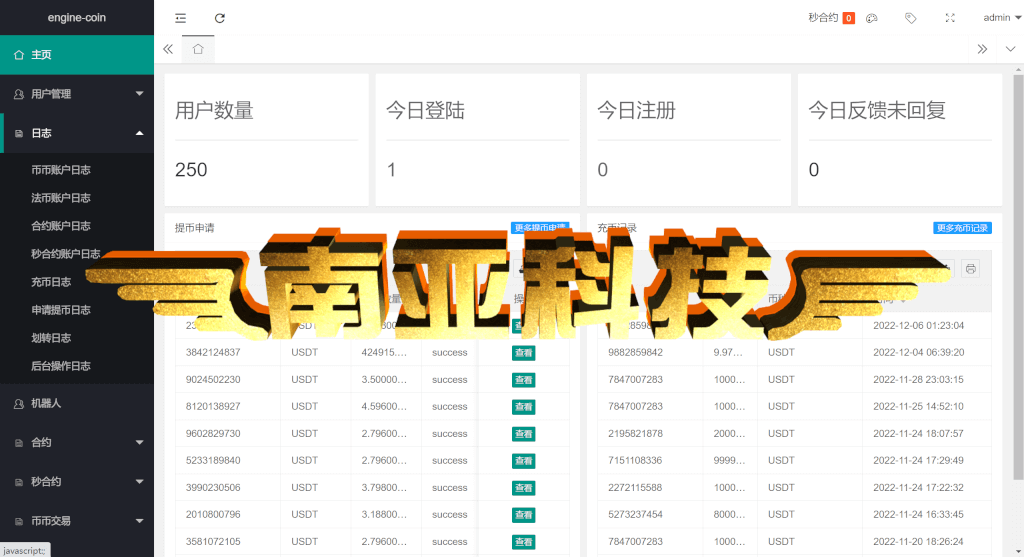Collapse the sidebar with the menu icon
Viewport: 1024px width, 557px height.
[180, 18]
